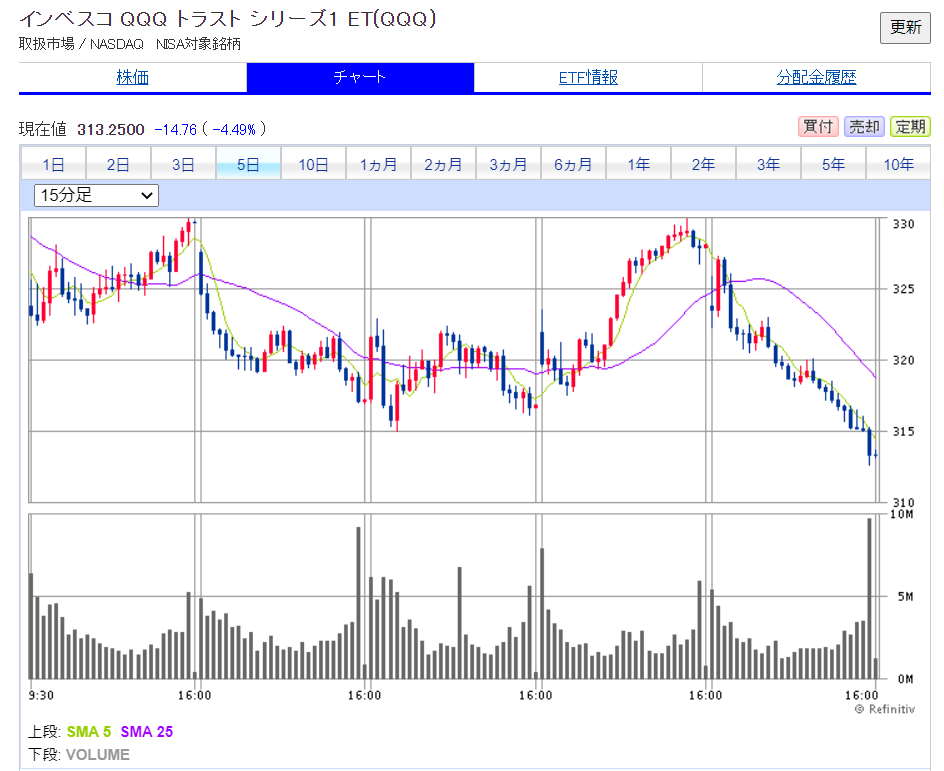Select the 10日 chart period
Screen dimensions: 944x771
point(314,164)
